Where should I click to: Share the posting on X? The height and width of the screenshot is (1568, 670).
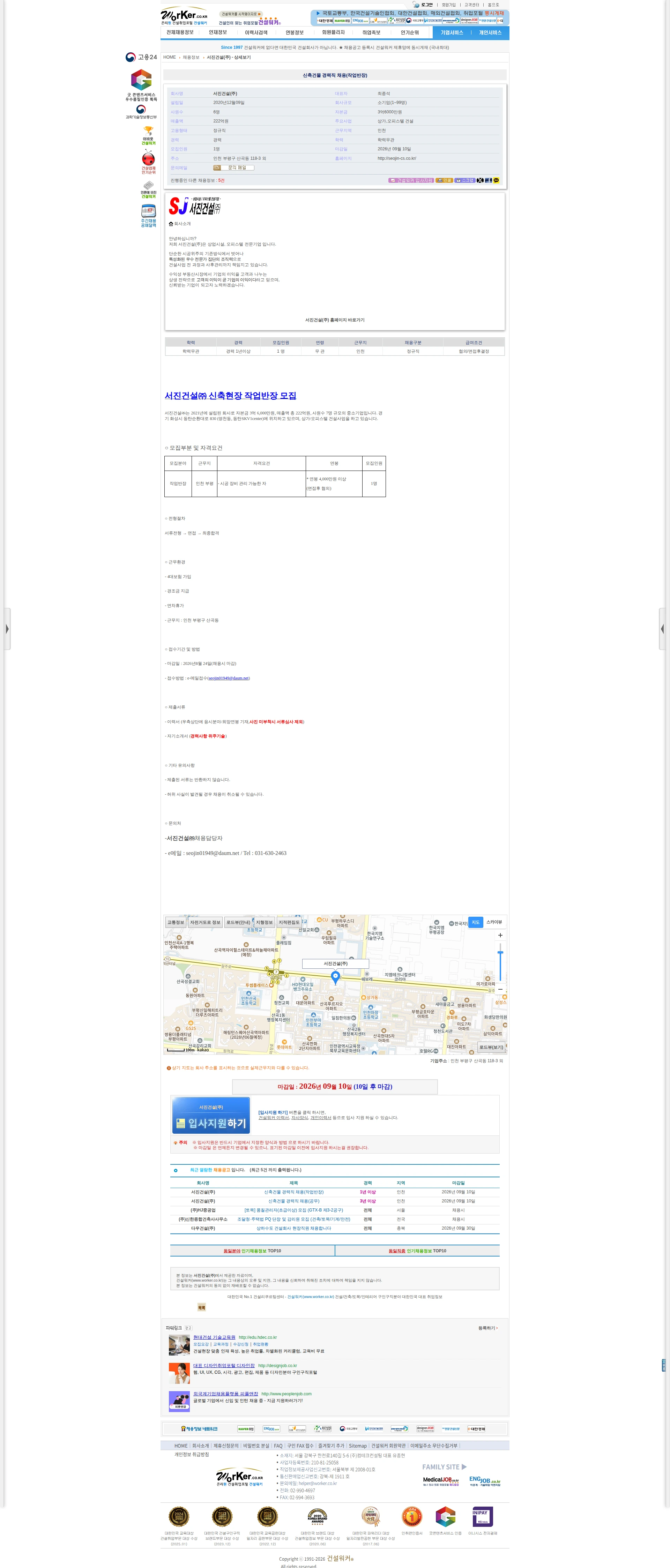(x=480, y=180)
